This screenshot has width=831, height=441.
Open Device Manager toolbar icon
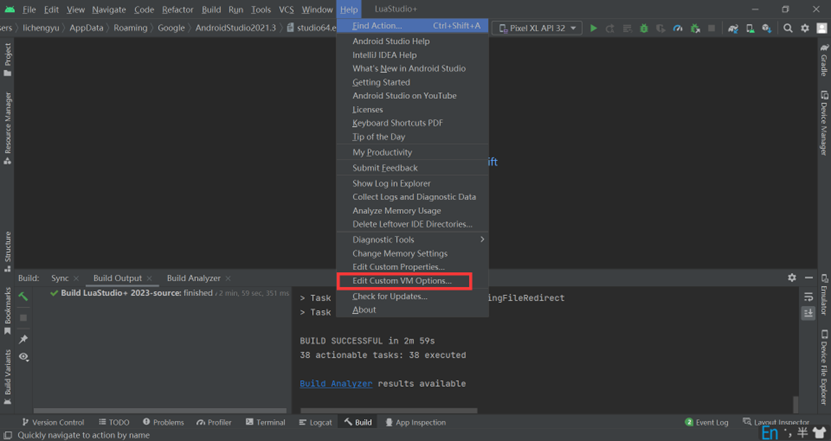coord(750,28)
